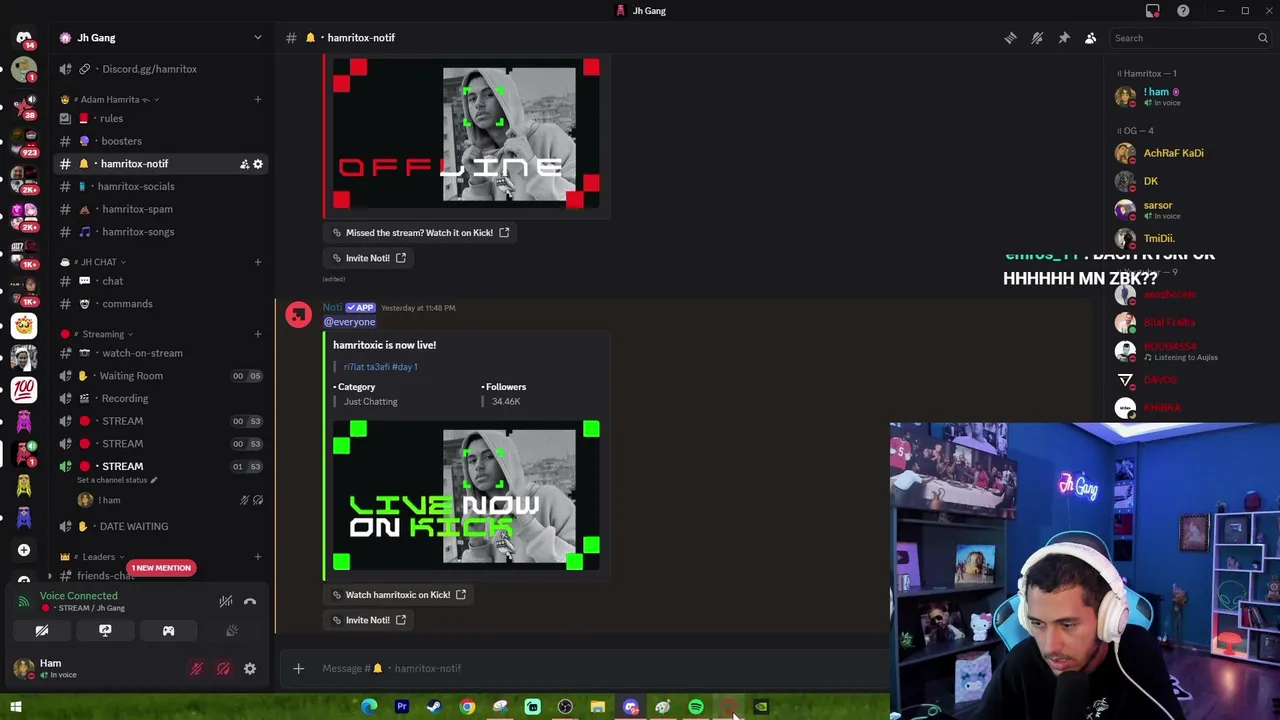Open Edit Channel gear on hamritox-notif
Screen dimensions: 1280x720
click(258, 164)
